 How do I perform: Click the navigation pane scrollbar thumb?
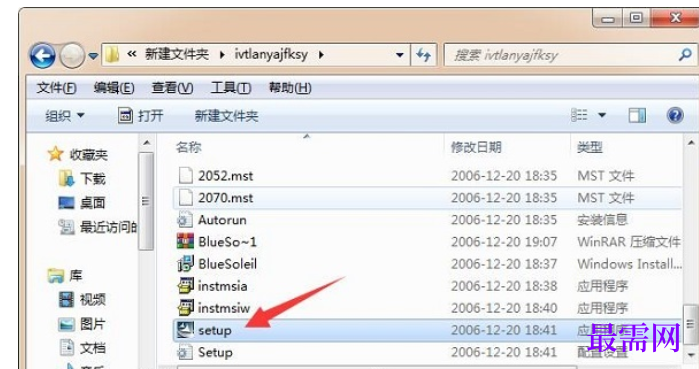click(145, 201)
